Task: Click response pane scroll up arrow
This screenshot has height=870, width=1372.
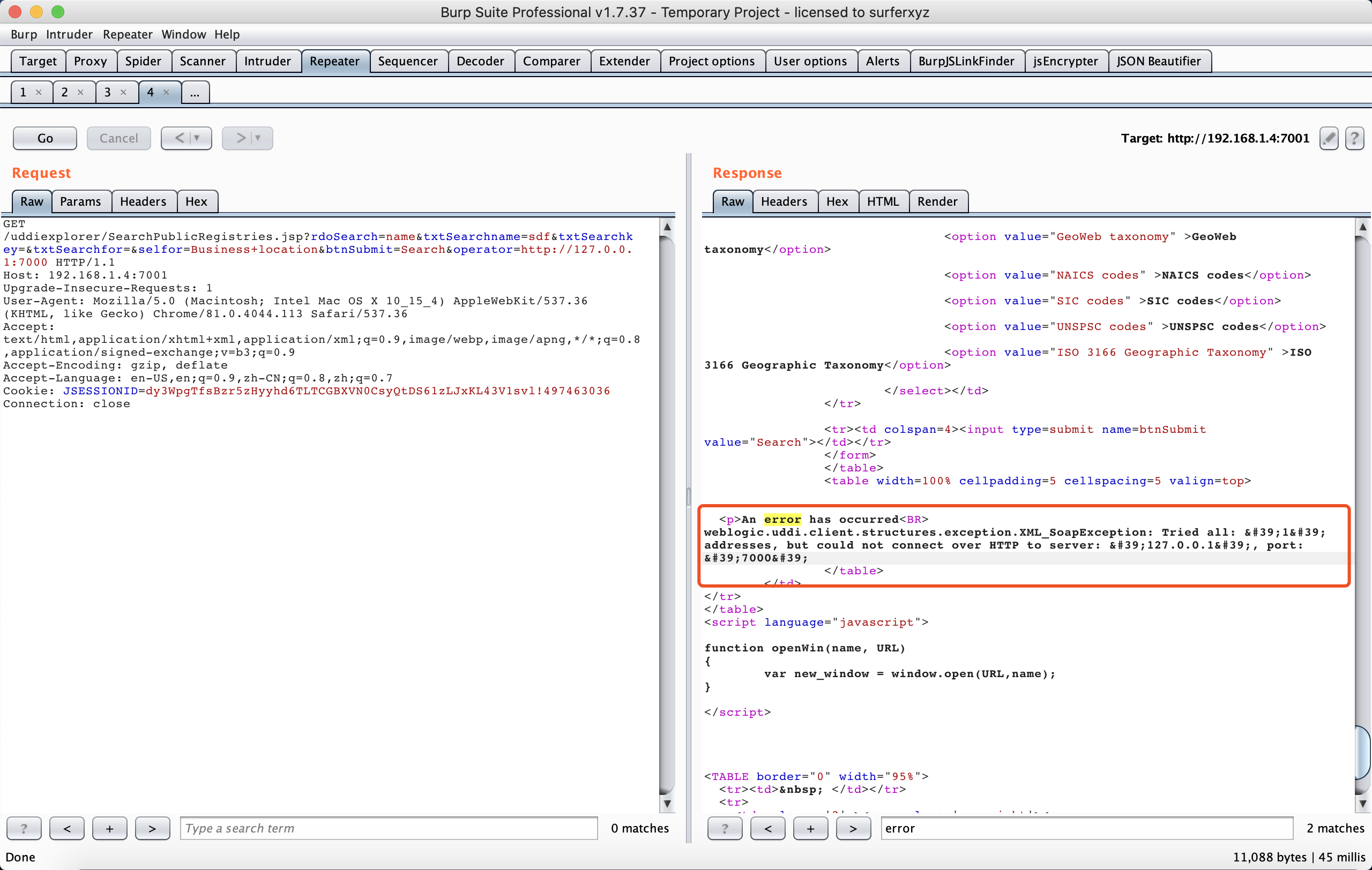Action: coord(1362,226)
